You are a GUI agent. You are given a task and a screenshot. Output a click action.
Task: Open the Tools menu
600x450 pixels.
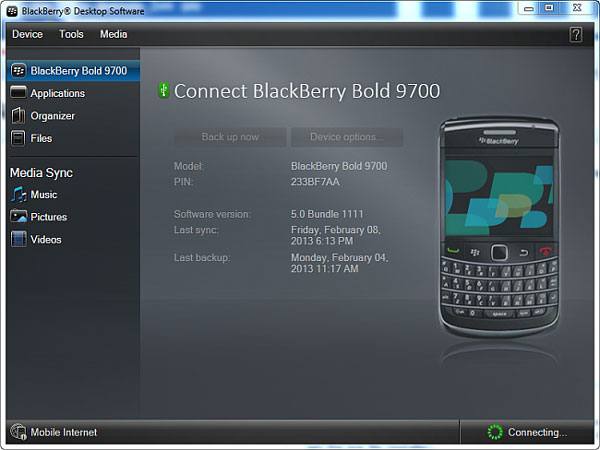point(71,34)
